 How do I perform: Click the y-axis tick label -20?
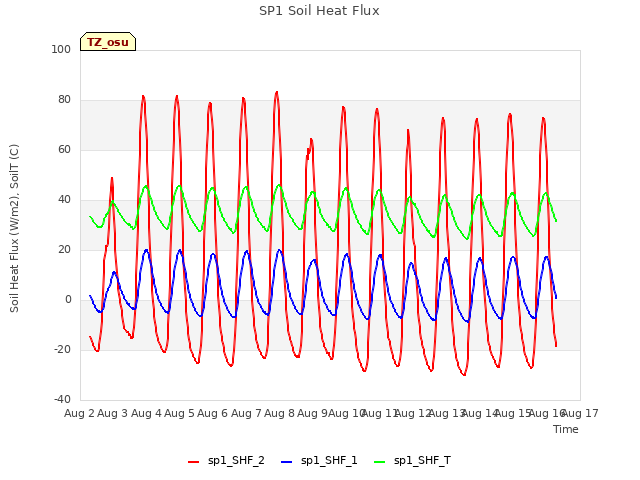tap(62, 349)
